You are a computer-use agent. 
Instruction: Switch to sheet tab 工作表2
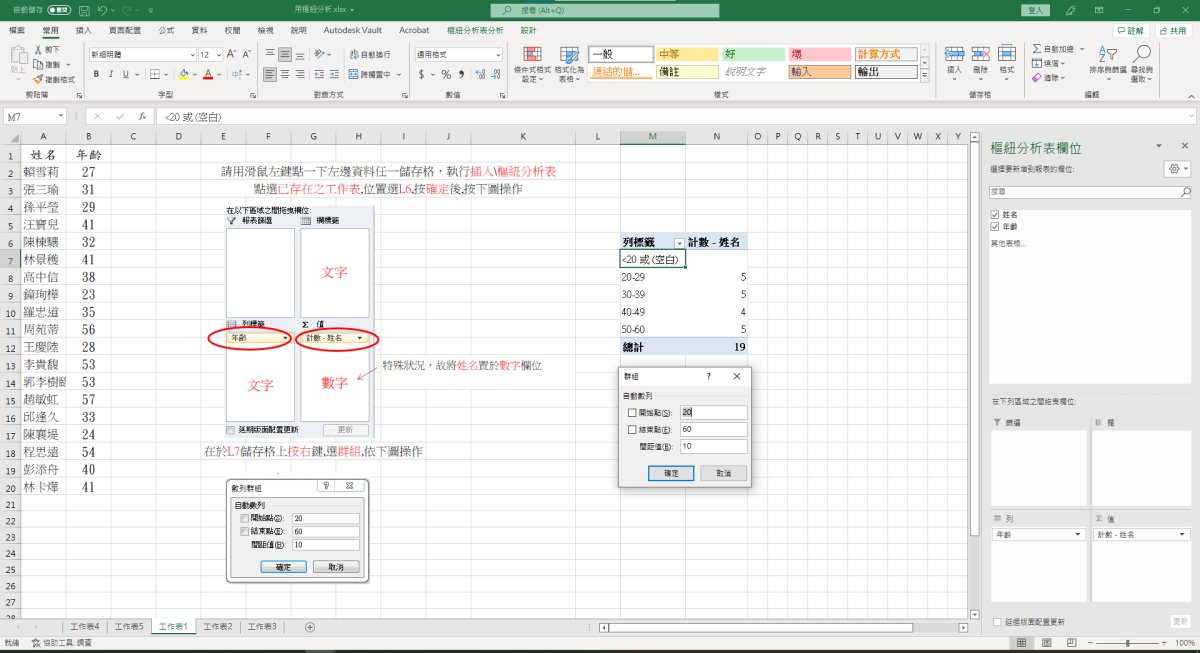[217, 627]
